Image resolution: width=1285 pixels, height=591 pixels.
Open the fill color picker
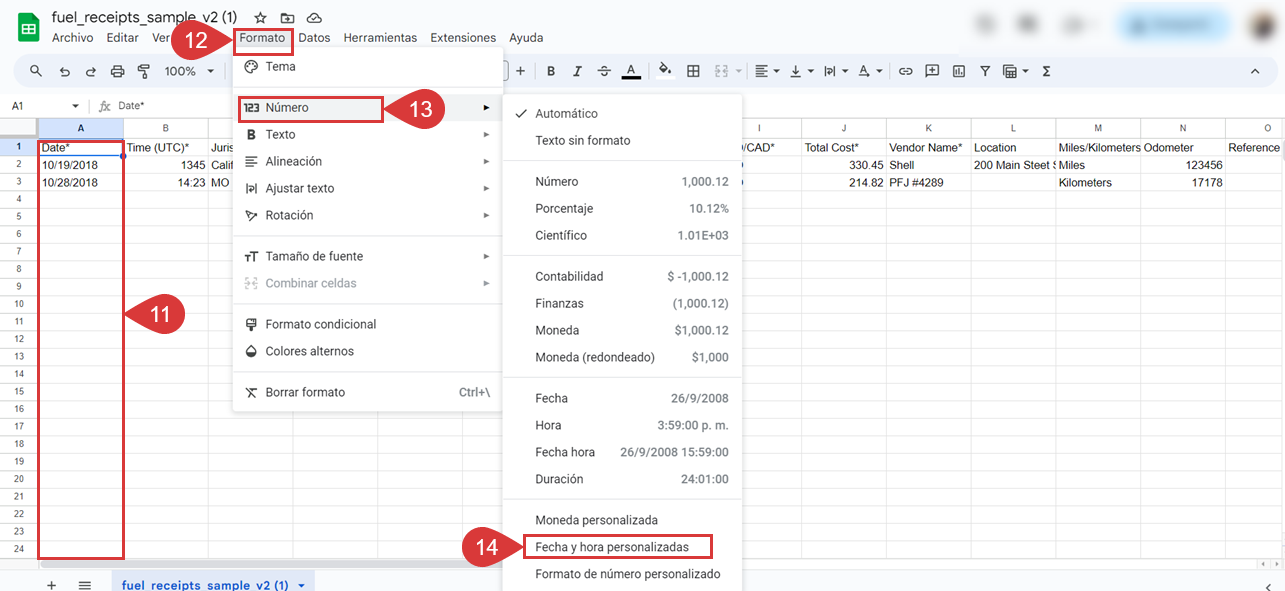tap(666, 71)
